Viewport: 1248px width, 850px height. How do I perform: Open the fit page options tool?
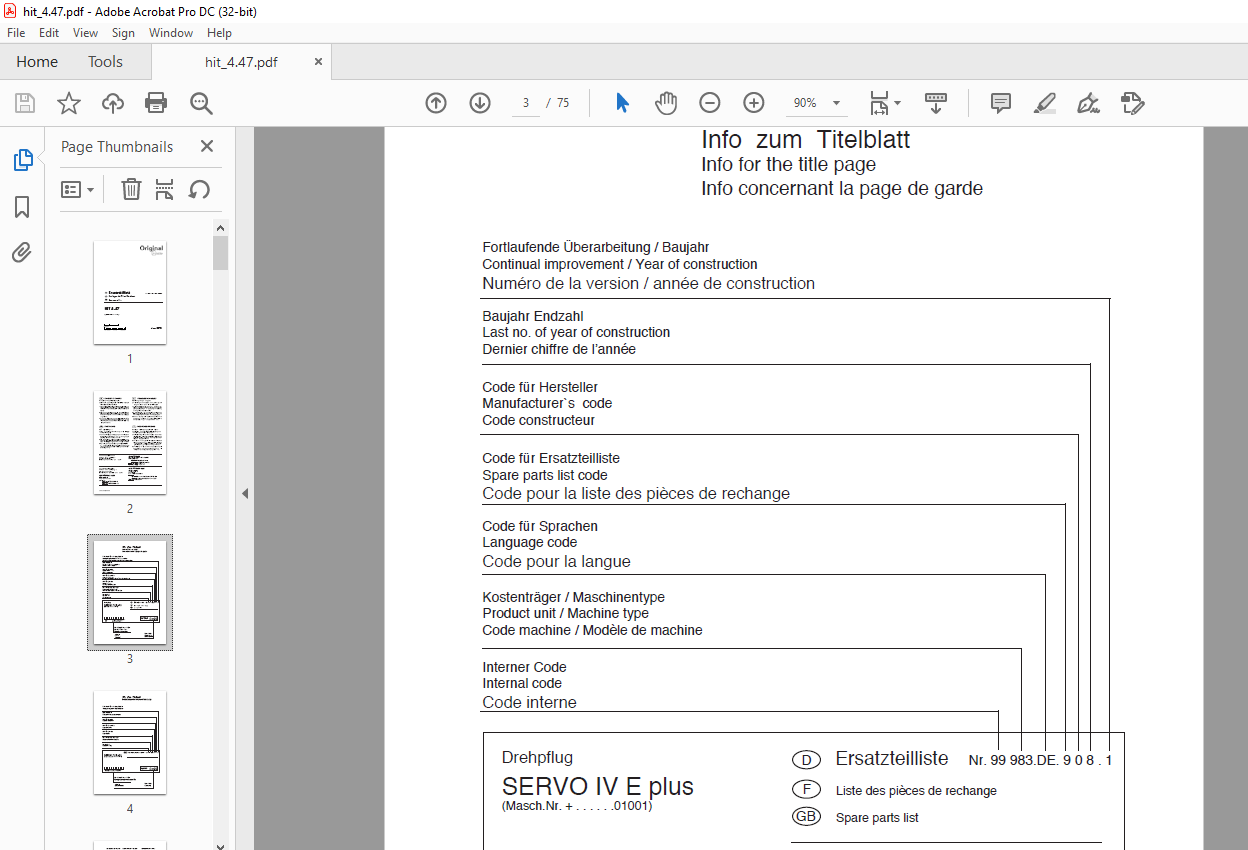[x=879, y=103]
